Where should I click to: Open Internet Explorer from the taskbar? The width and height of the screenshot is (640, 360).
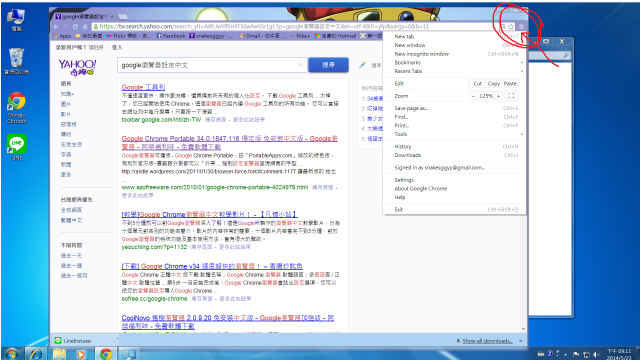[36, 354]
